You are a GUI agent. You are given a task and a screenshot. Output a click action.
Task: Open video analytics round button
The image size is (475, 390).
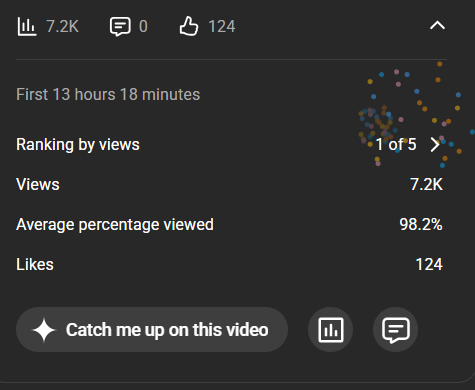point(331,330)
